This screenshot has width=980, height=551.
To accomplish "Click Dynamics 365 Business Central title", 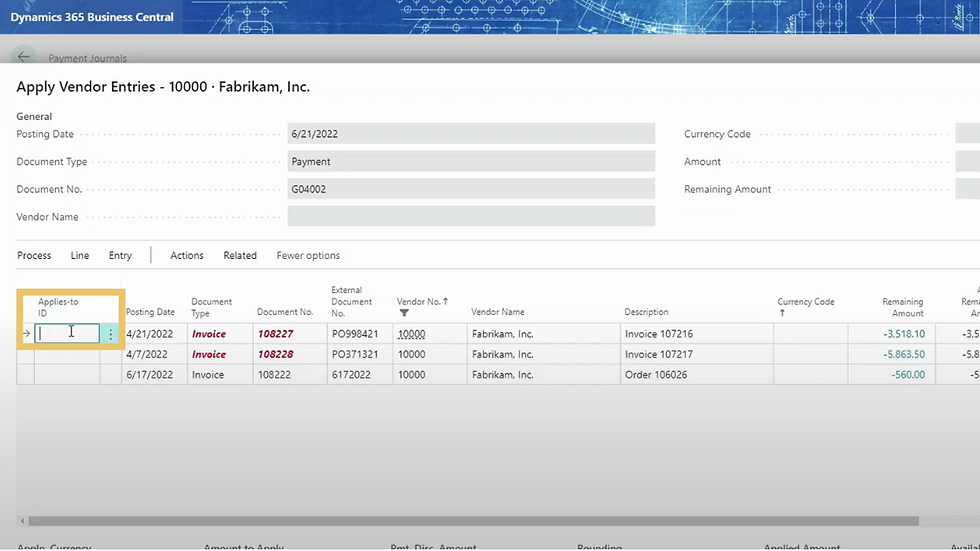I will tap(92, 17).
